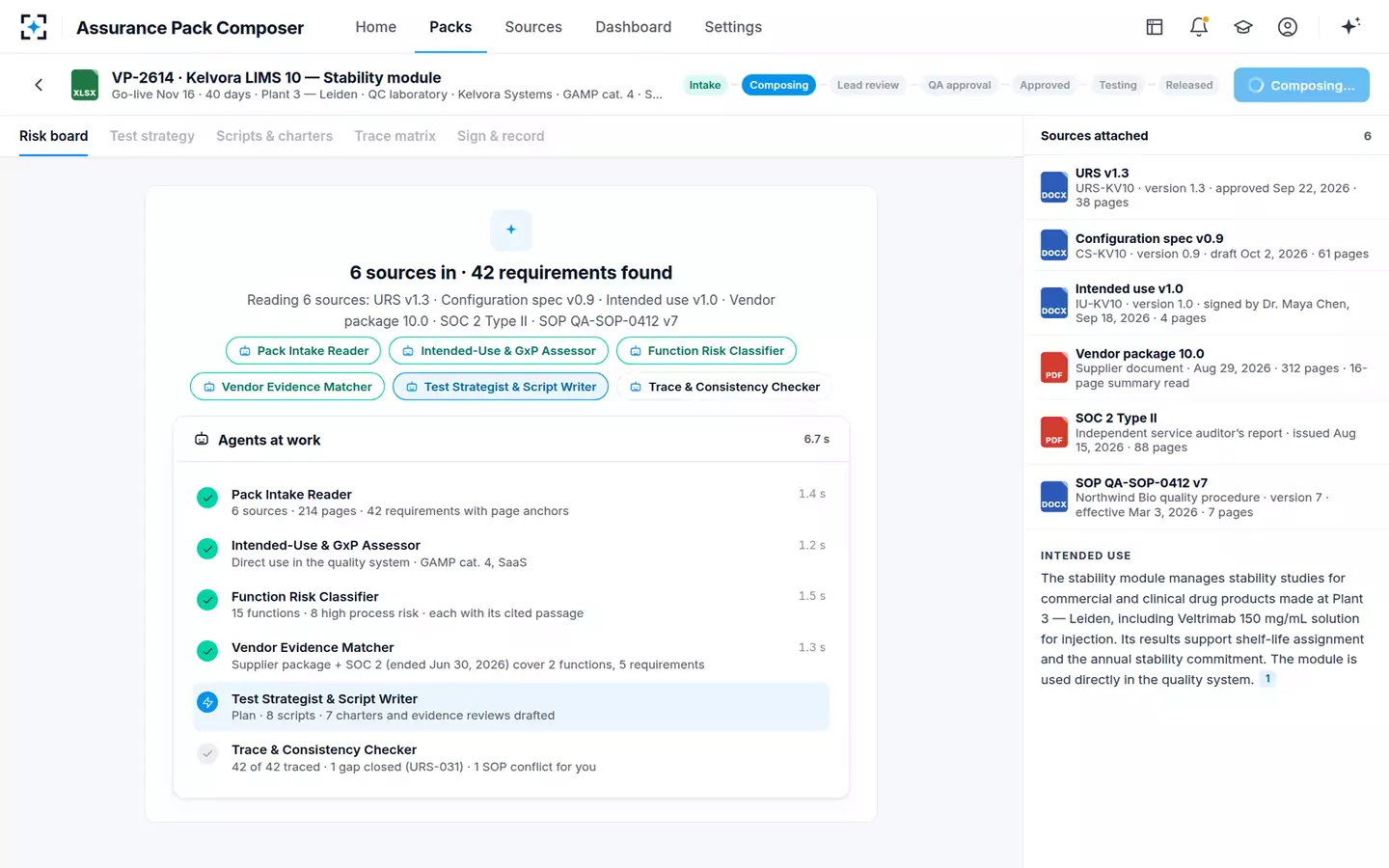Click the sparkle AI assistant icon

[1350, 26]
